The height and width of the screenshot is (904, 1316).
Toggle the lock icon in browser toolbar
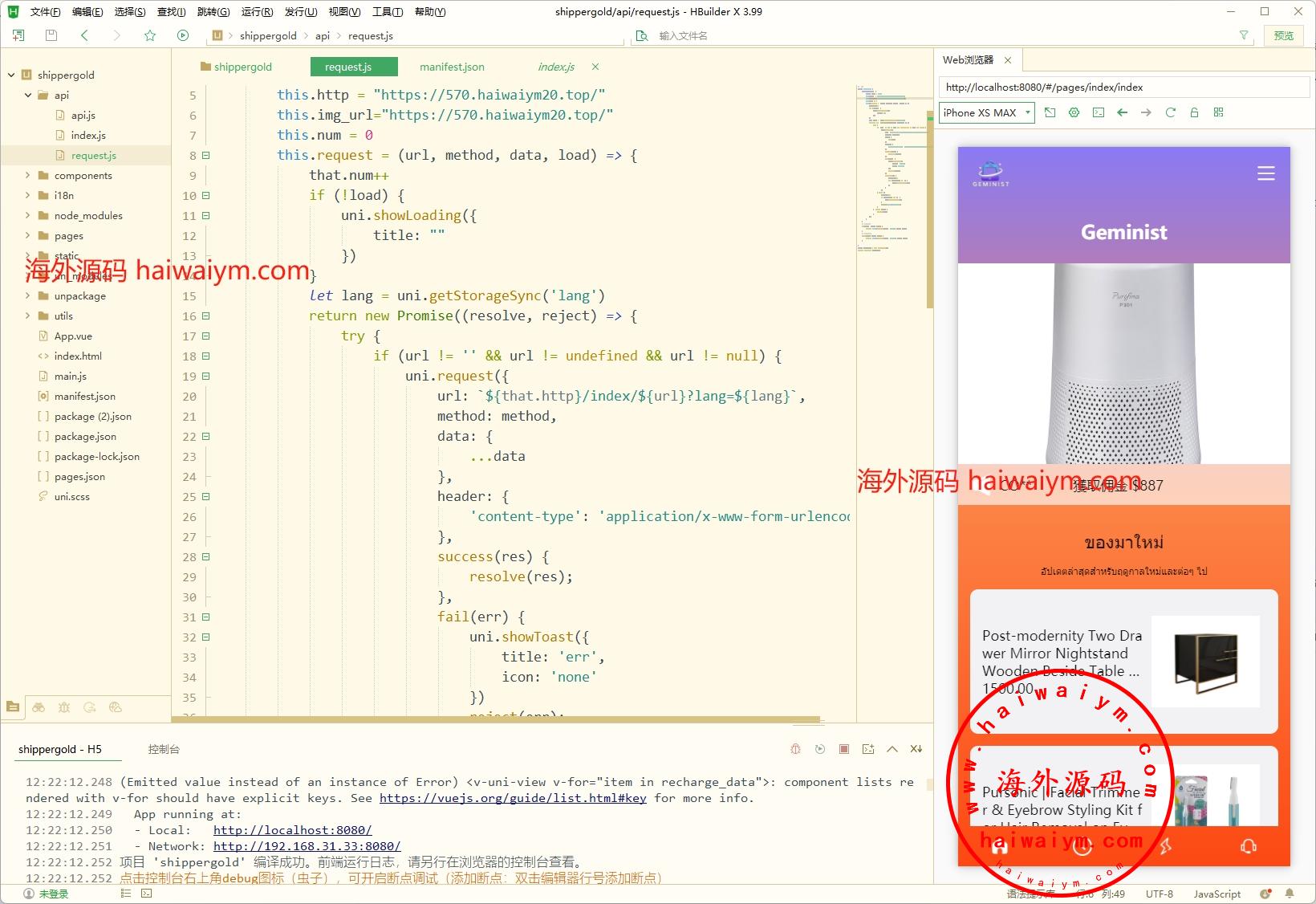click(x=1194, y=112)
